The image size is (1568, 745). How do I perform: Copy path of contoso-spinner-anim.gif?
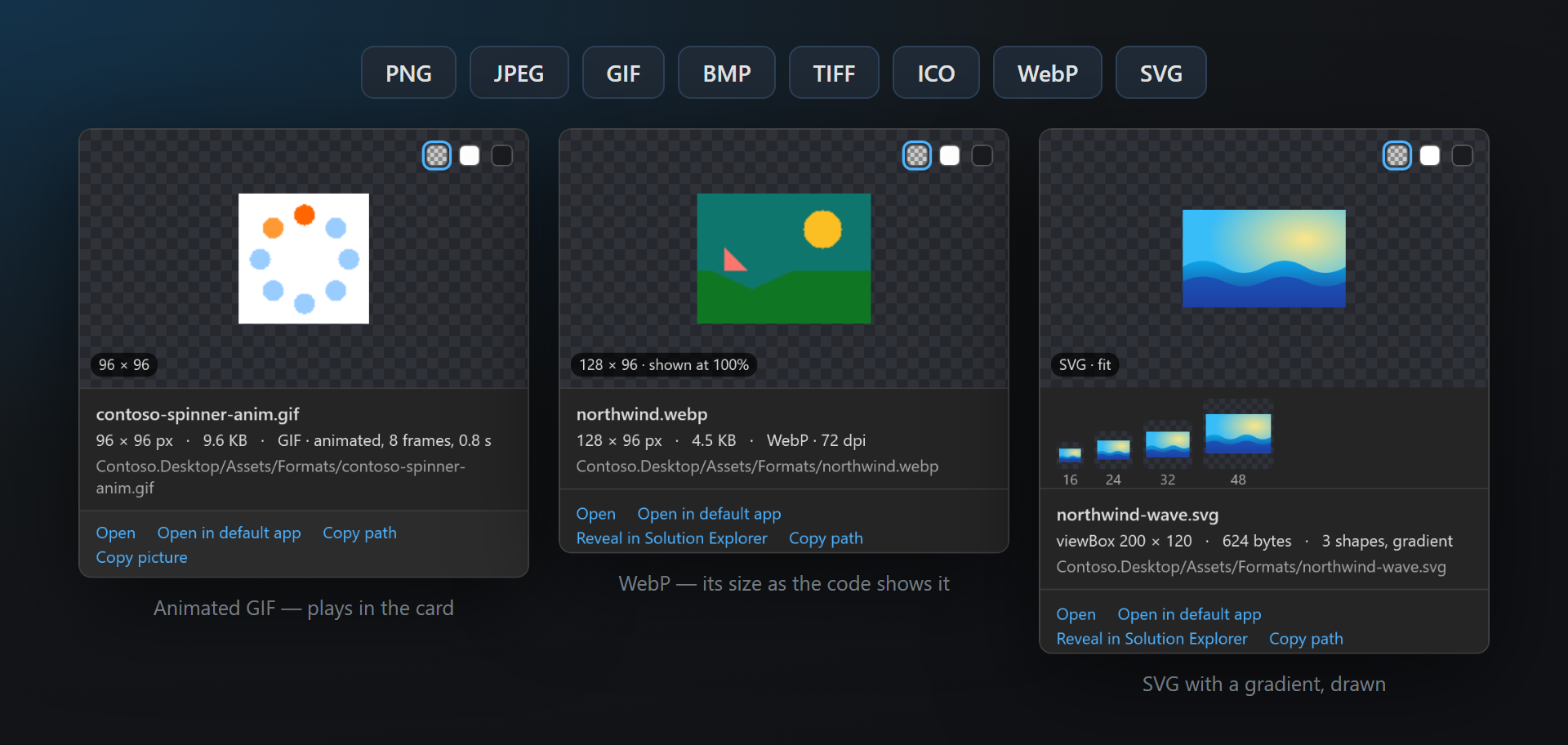coord(359,533)
